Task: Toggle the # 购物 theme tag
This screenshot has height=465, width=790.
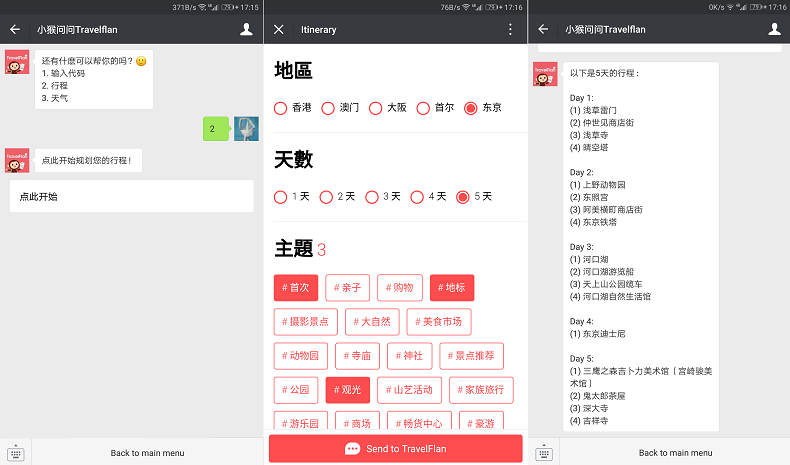Action: (400, 288)
